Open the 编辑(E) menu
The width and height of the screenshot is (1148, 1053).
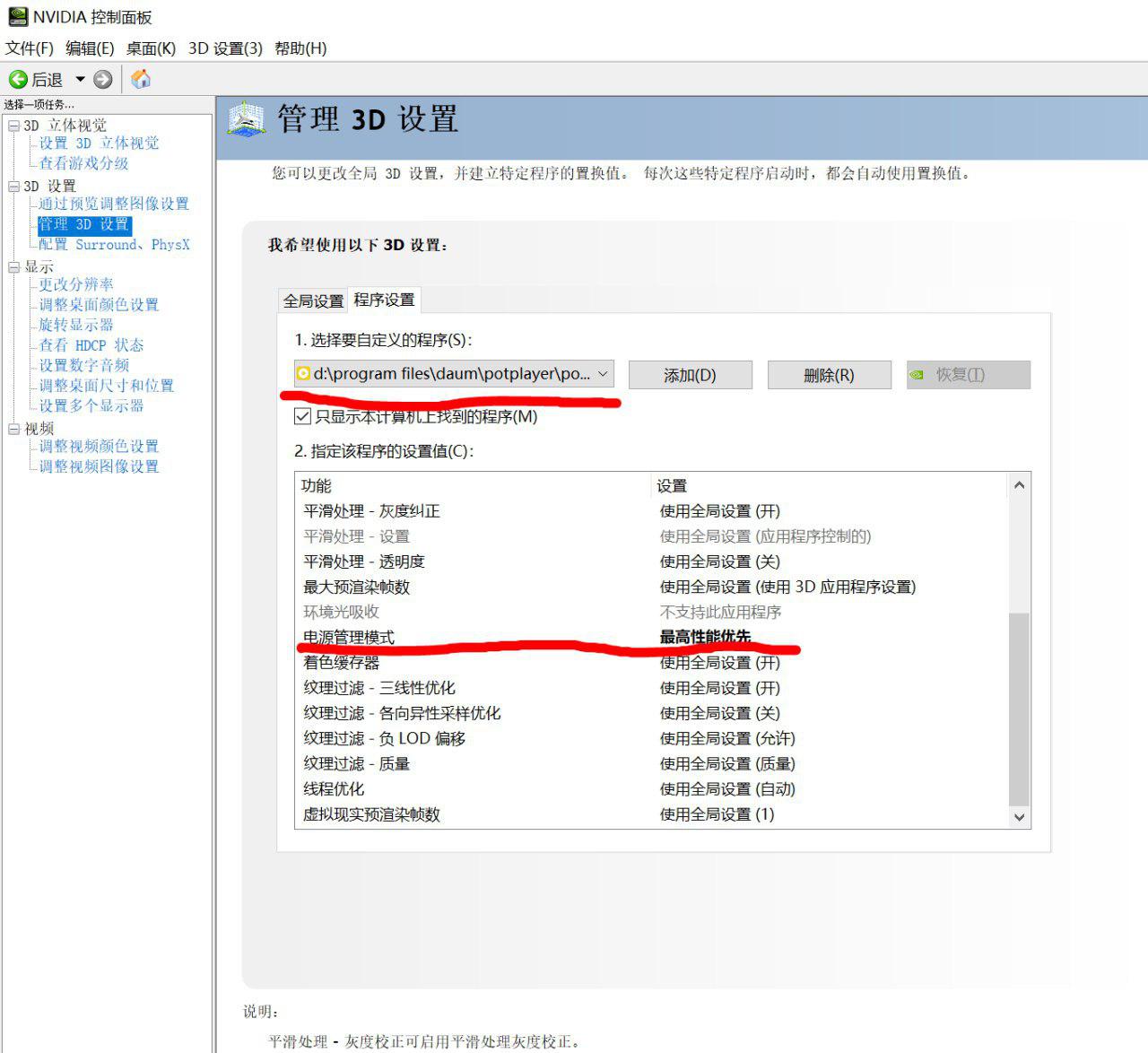90,48
